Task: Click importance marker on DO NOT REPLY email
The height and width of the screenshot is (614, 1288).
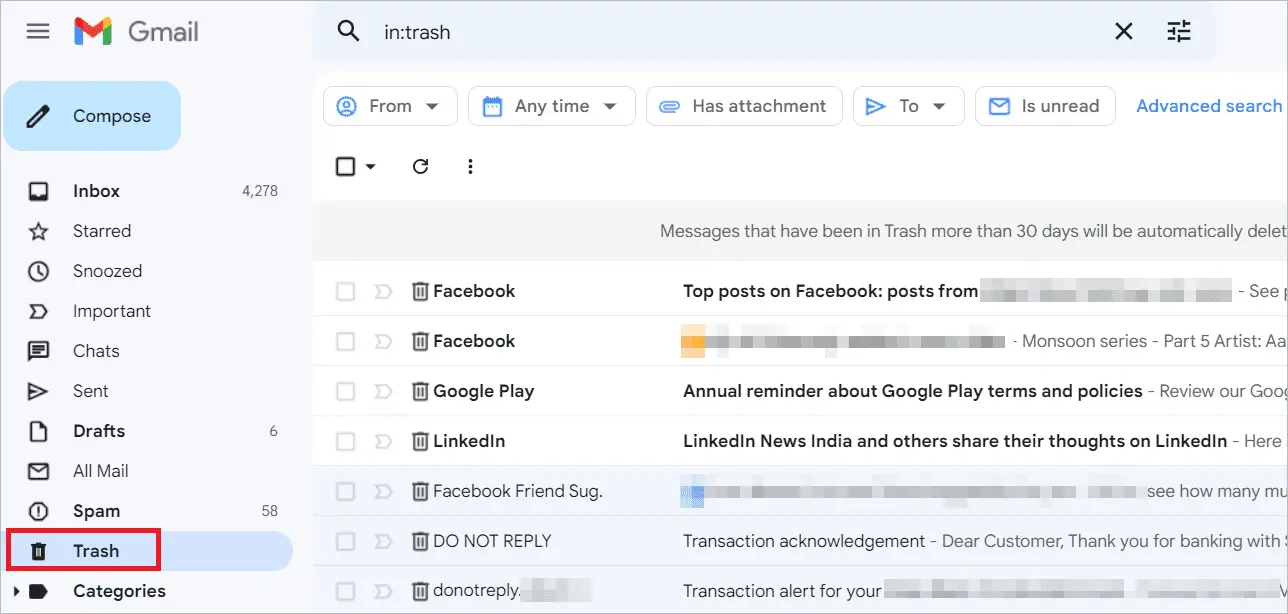Action: click(x=382, y=541)
